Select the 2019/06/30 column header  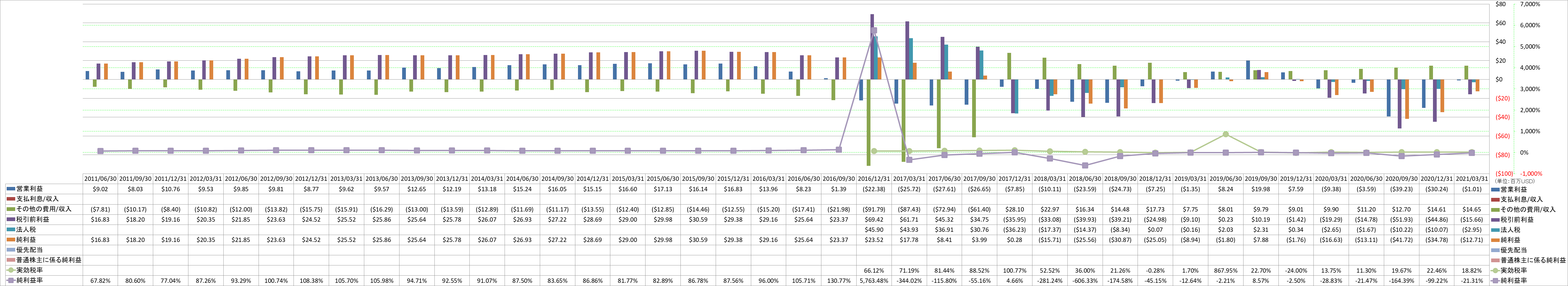1226,179
